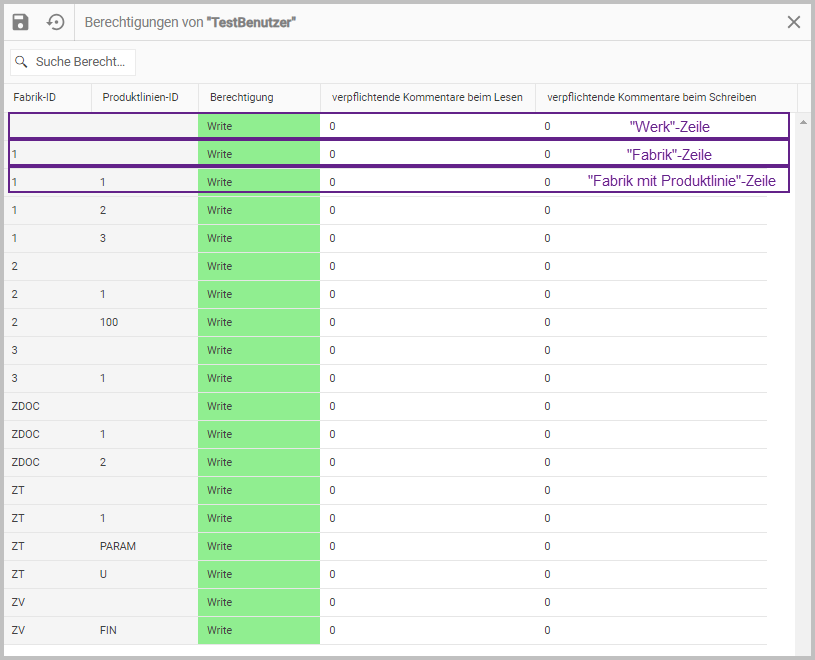Click the verpflichtende Kommentare beim Lesen header

click(x=427, y=97)
